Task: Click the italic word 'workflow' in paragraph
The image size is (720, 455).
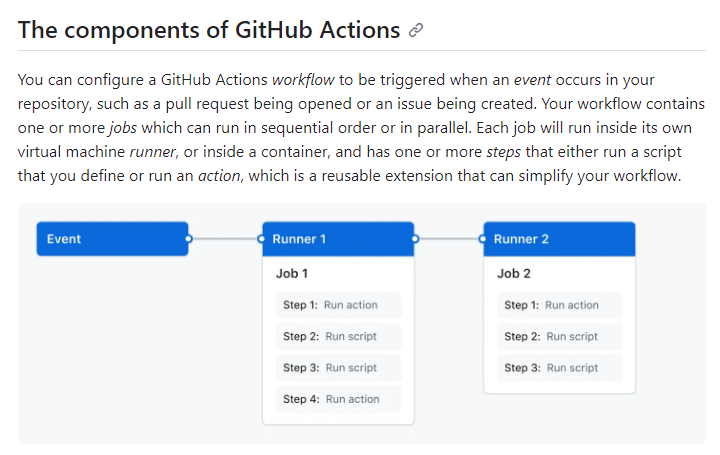Action: (x=303, y=80)
